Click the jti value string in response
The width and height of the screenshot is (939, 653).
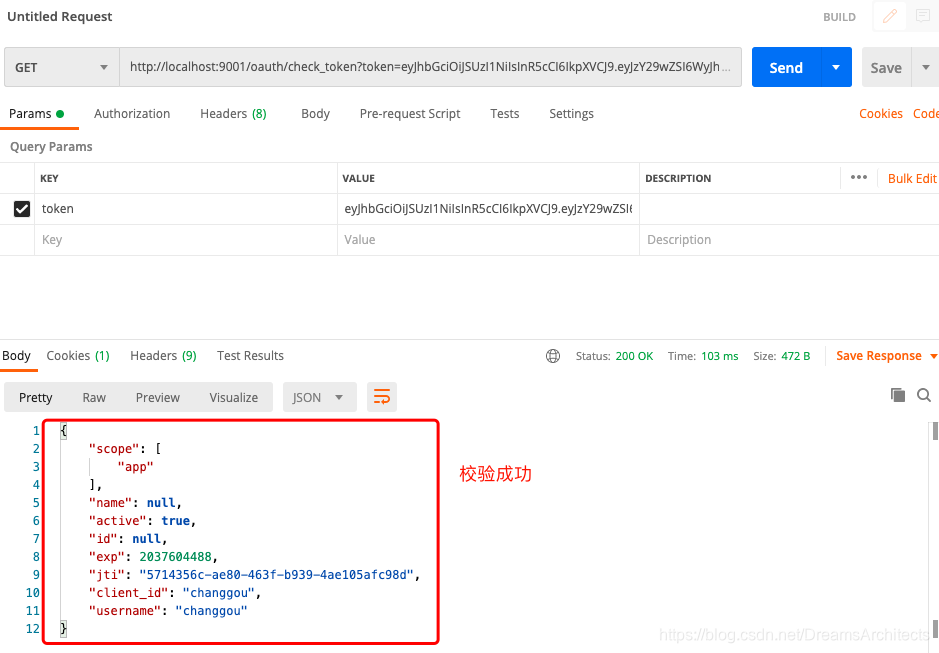[x=276, y=575]
